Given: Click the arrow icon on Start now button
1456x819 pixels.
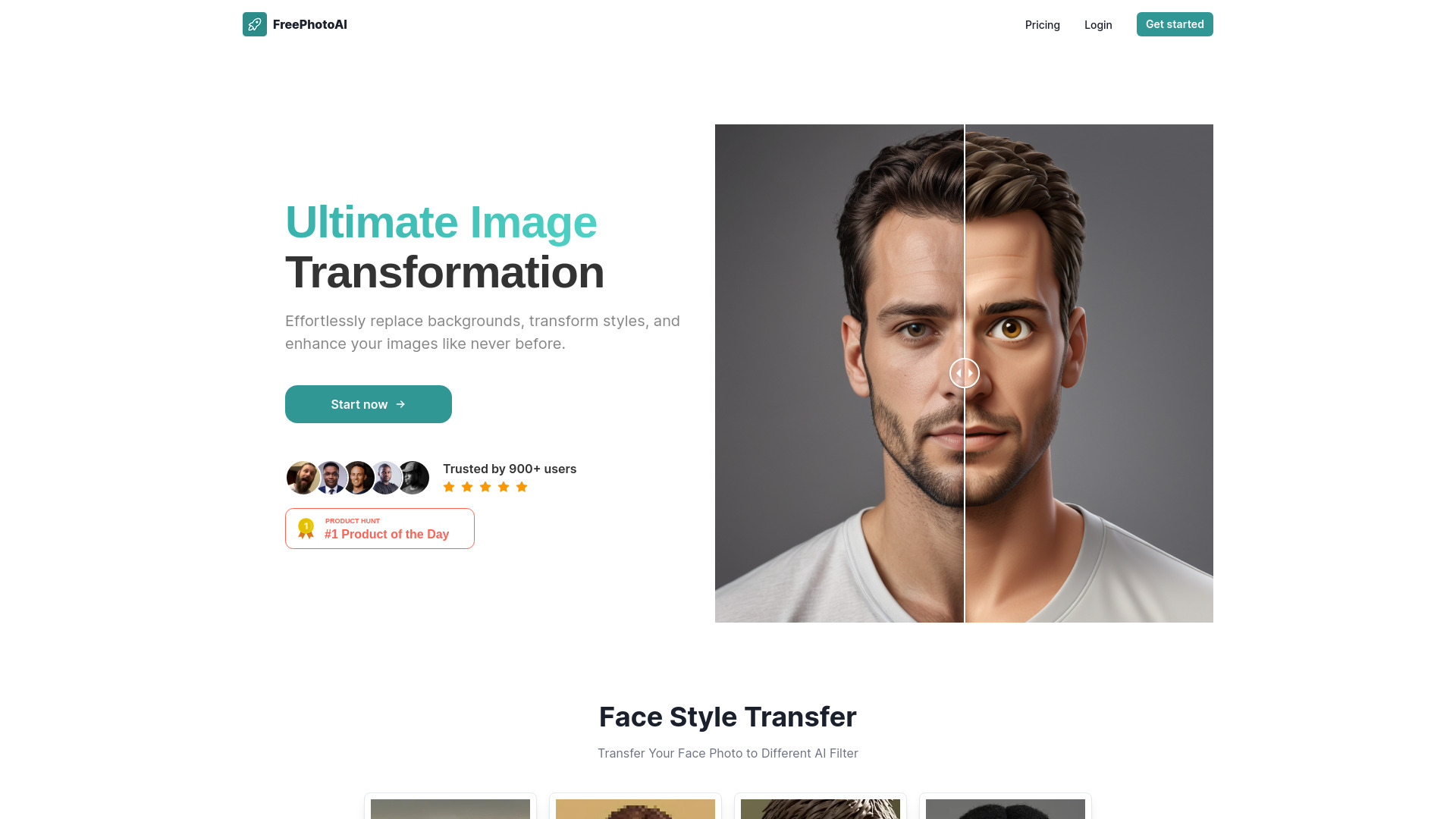Looking at the screenshot, I should tap(400, 404).
